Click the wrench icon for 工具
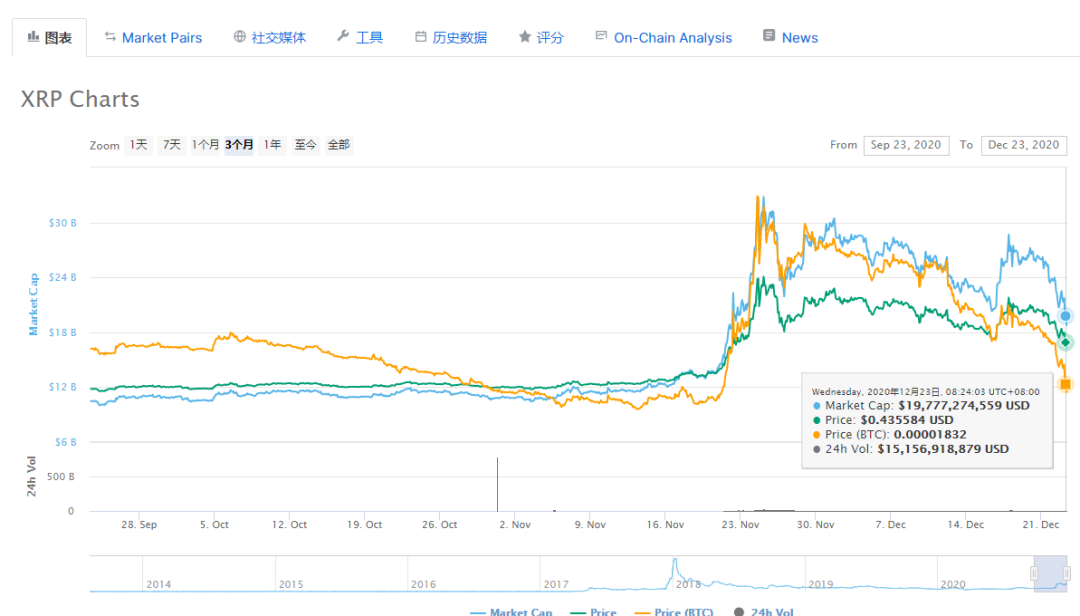 (343, 37)
